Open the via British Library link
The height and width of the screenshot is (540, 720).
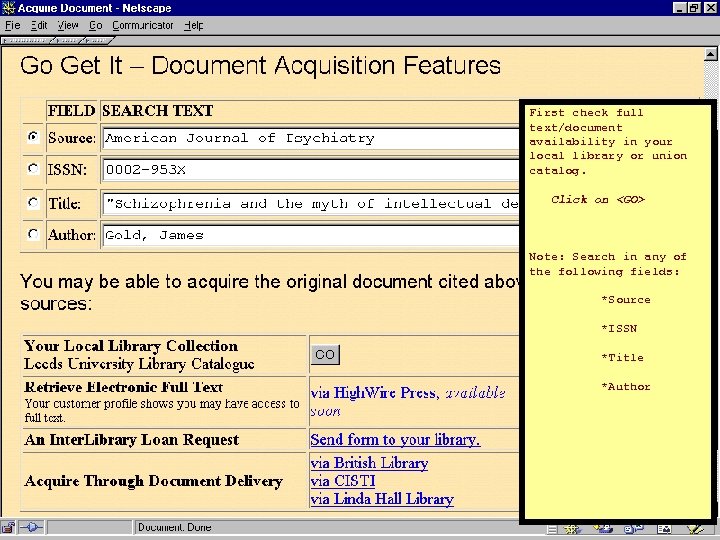point(369,463)
